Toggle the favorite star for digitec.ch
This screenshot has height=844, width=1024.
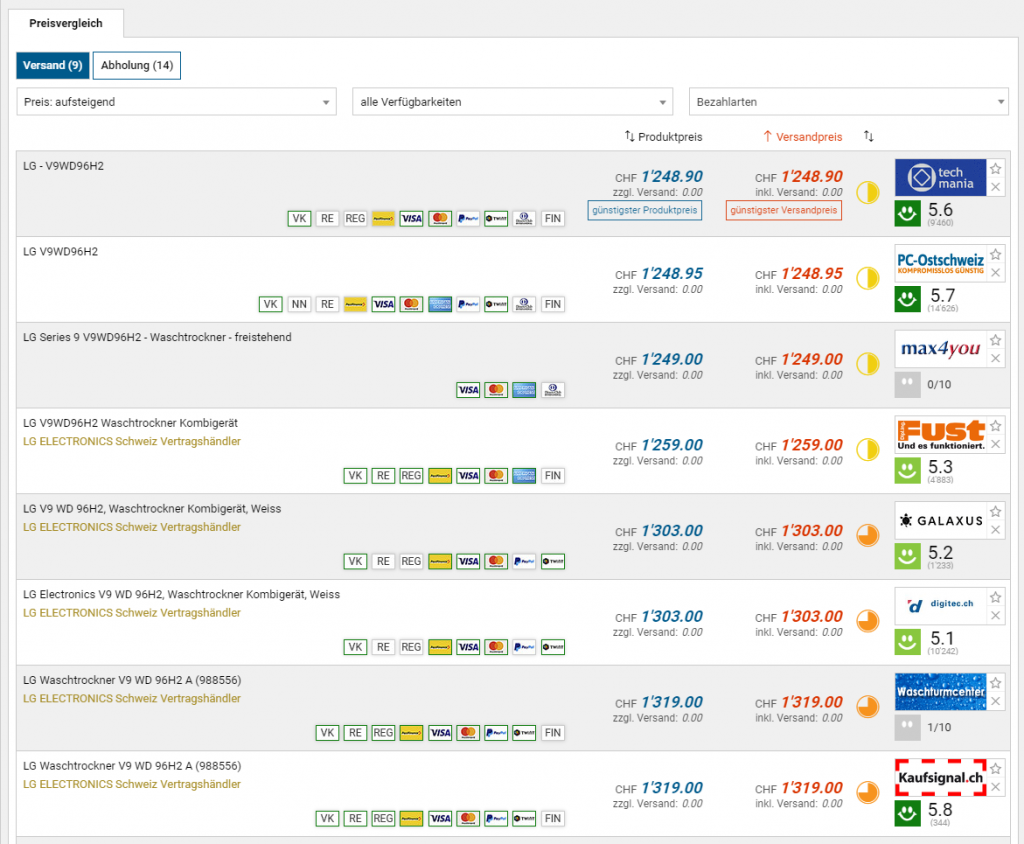[x=995, y=597]
